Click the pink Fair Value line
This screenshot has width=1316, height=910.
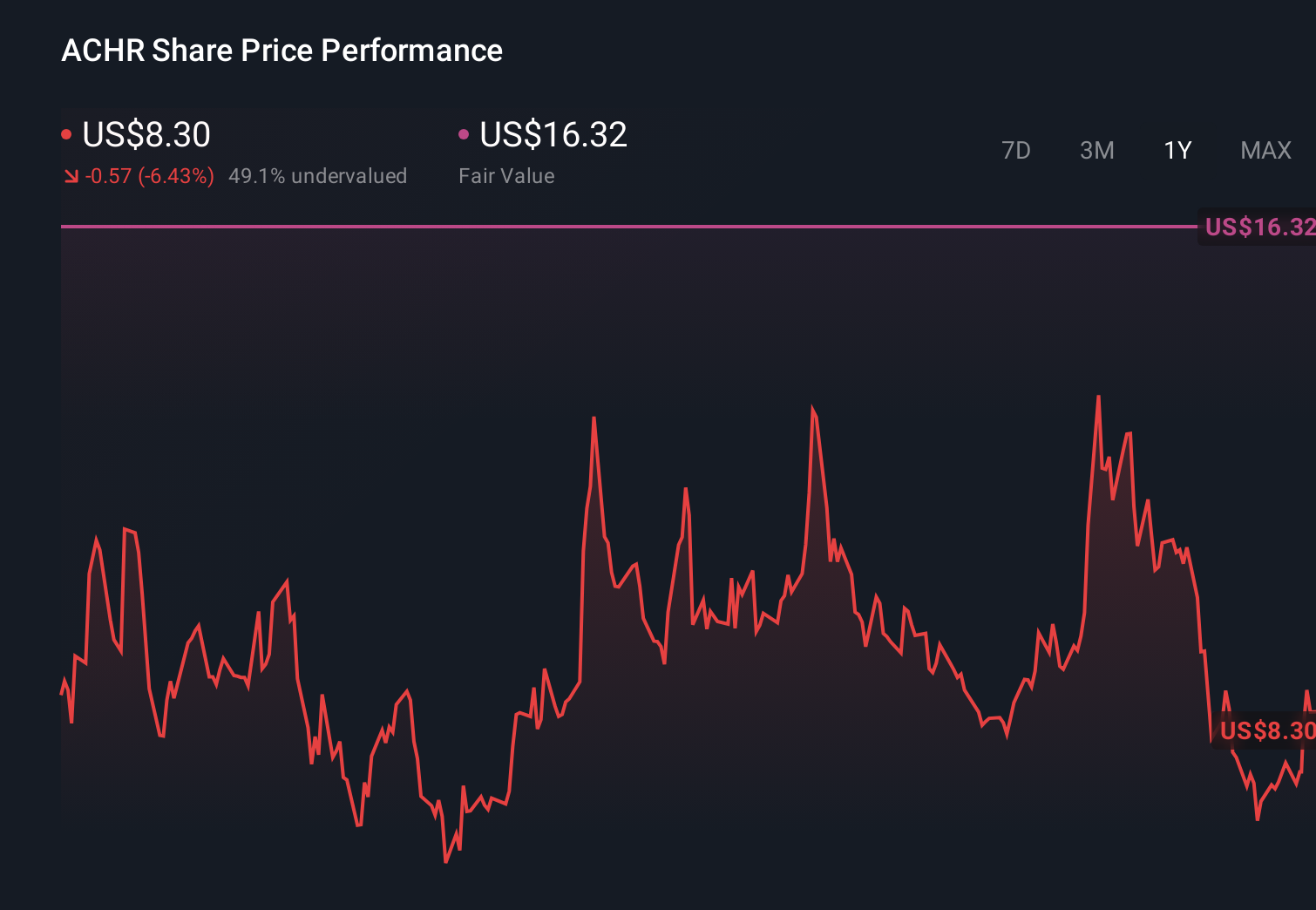pos(610,227)
